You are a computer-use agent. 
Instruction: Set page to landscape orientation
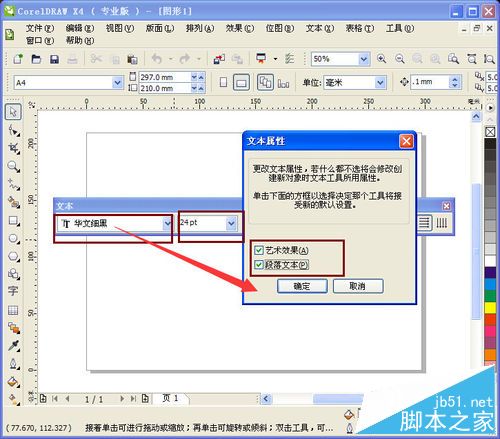click(241, 82)
